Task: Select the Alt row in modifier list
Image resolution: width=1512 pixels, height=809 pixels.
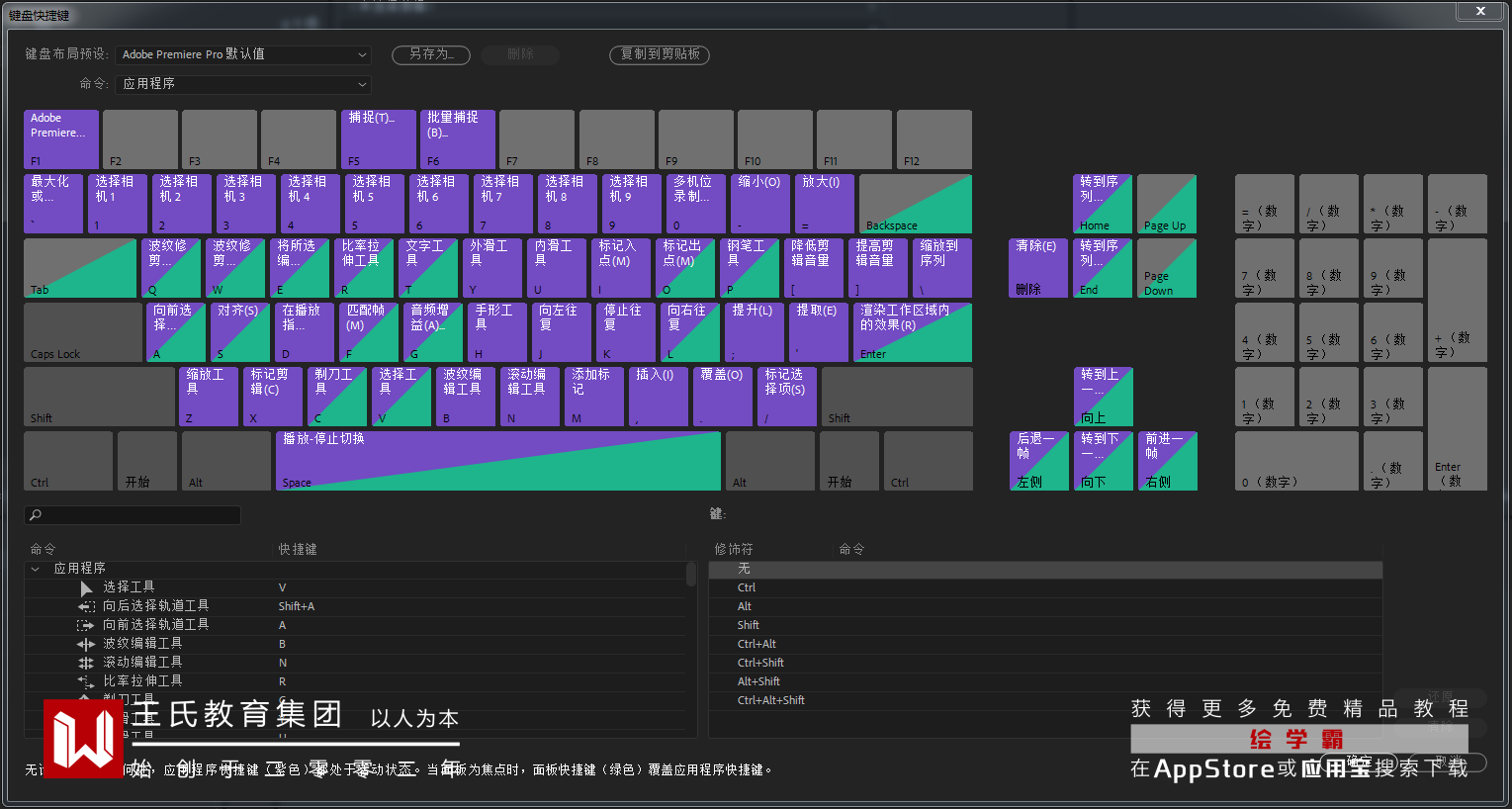Action: pyautogui.click(x=1045, y=606)
